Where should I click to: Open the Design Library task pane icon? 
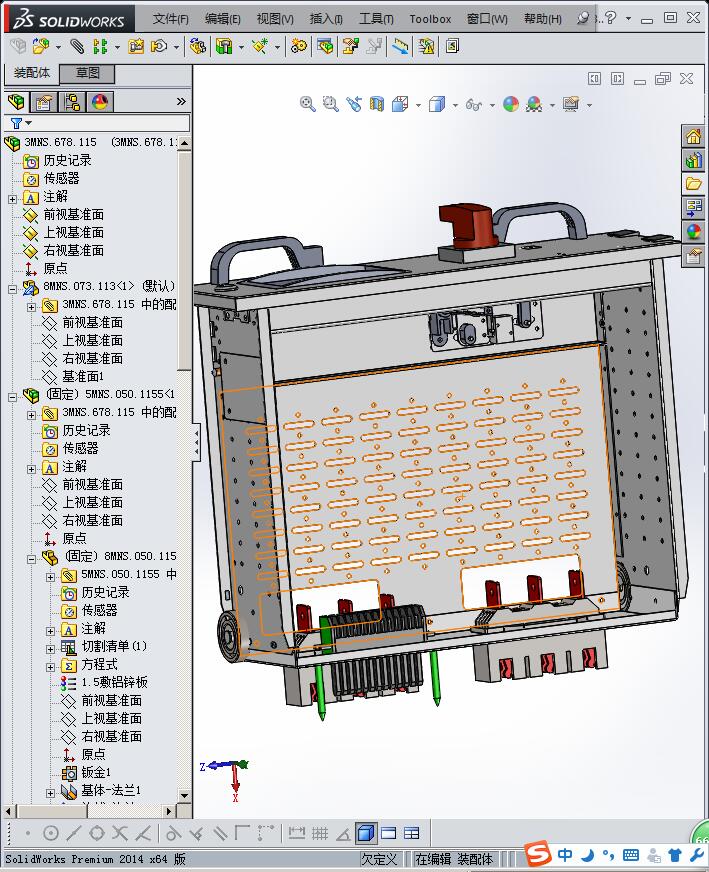point(693,161)
